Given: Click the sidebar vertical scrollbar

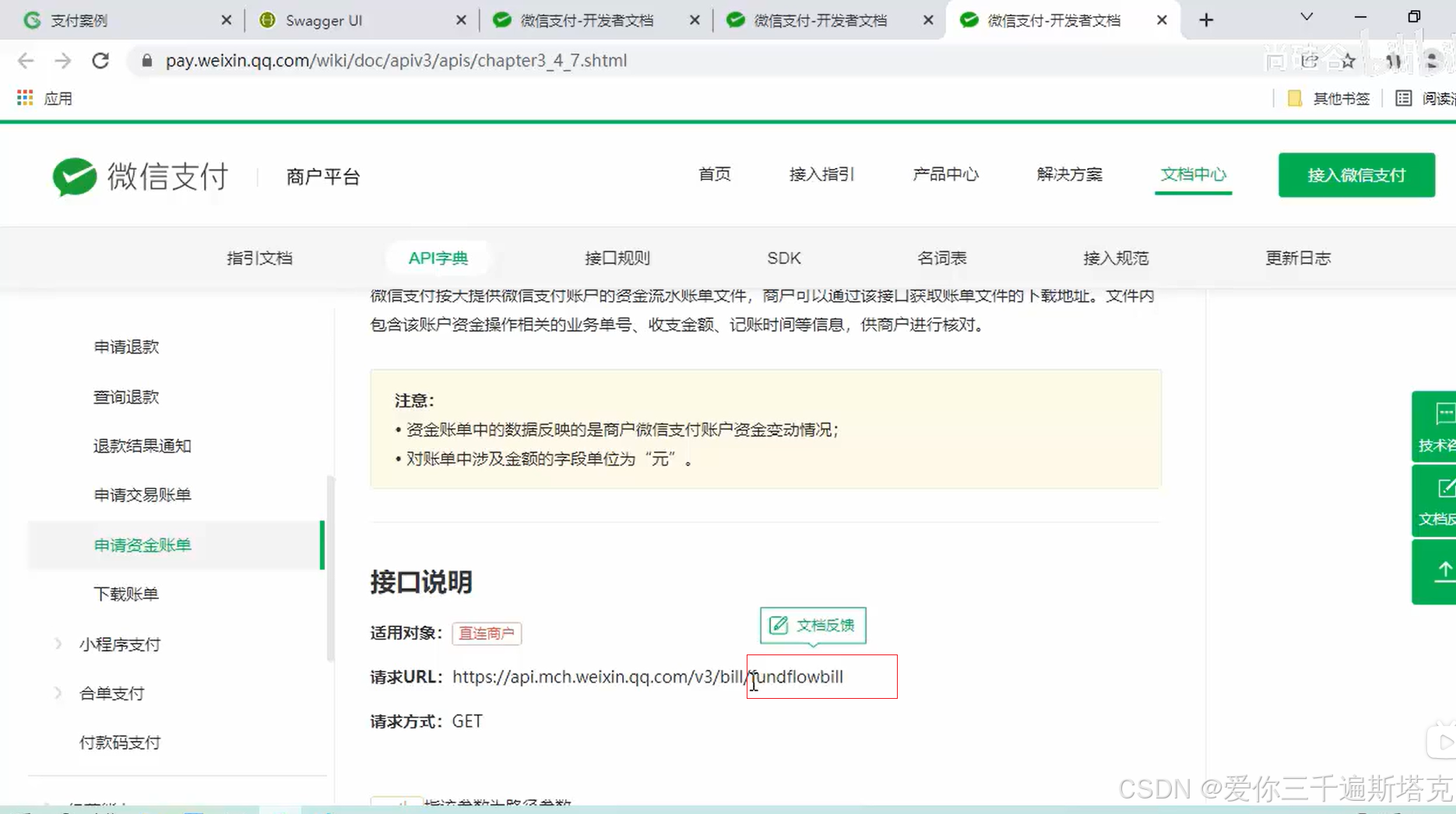Looking at the screenshot, I should point(331,568).
